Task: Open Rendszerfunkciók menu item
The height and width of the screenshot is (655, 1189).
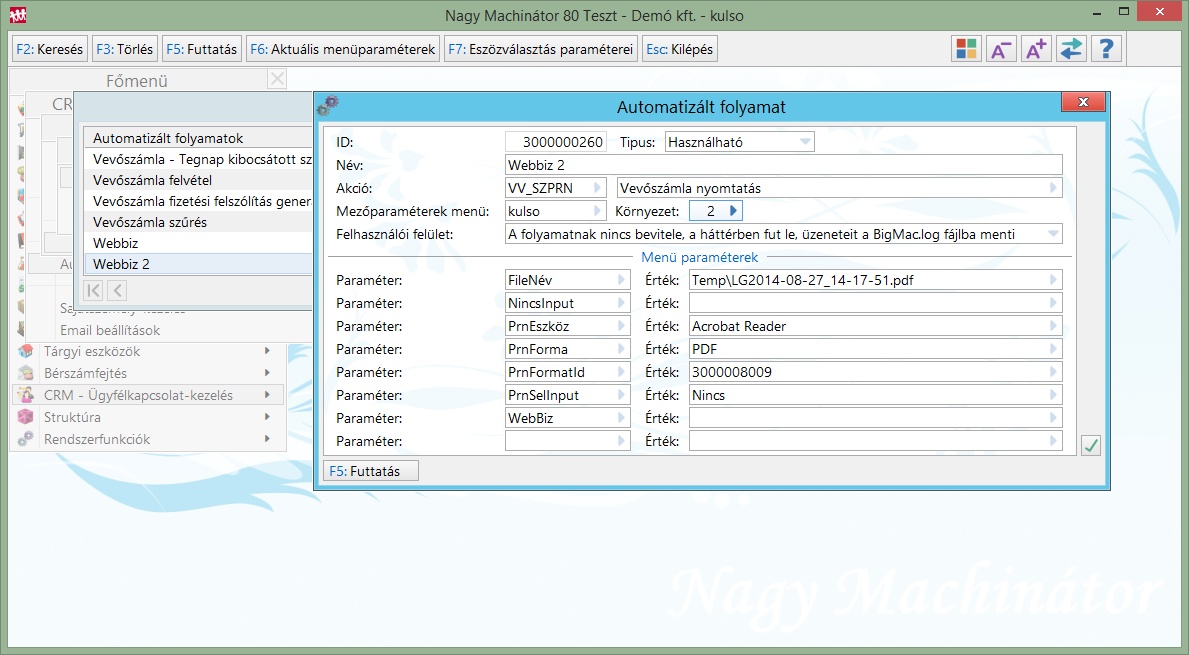Action: tap(149, 439)
